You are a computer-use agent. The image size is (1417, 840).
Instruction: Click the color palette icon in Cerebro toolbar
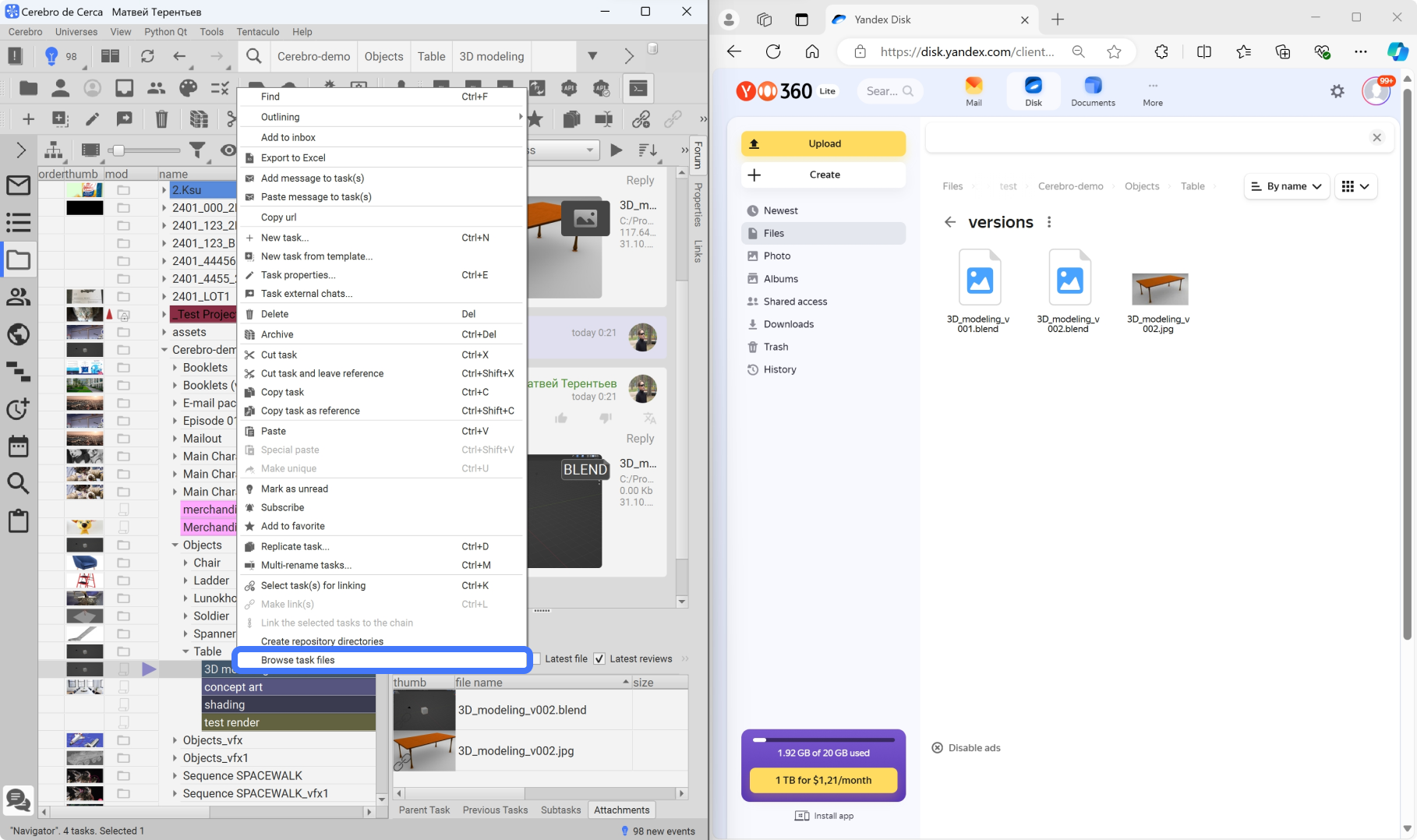[x=188, y=88]
